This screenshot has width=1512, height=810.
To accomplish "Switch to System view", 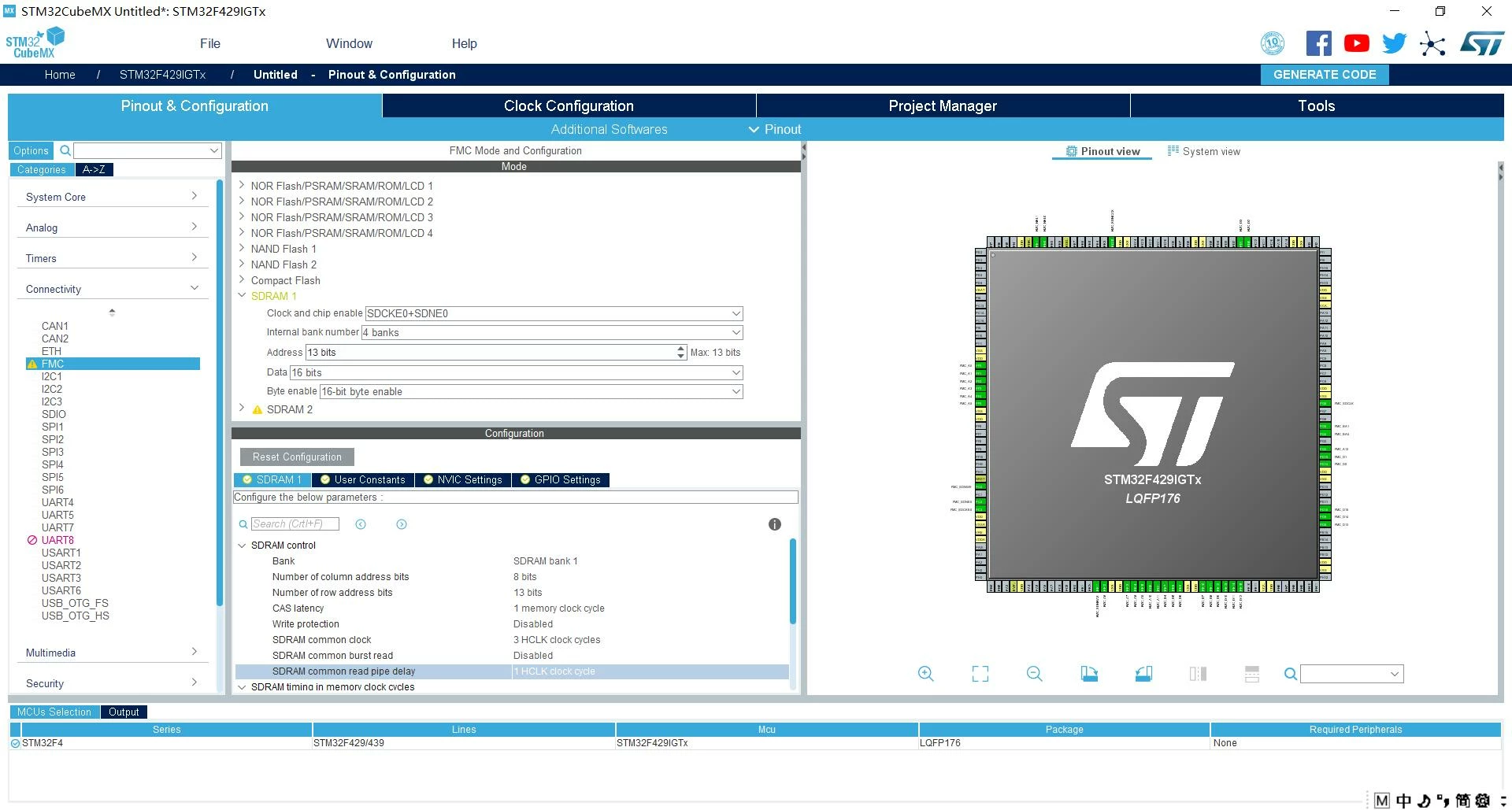I will coord(1203,152).
